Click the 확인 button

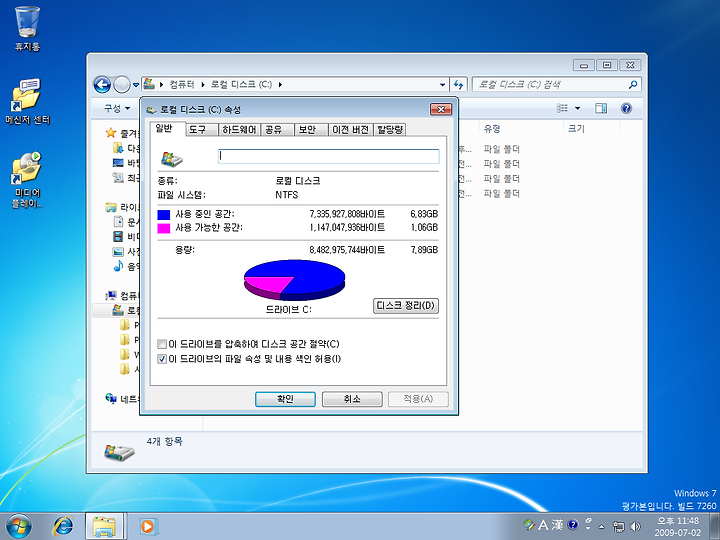[x=285, y=399]
